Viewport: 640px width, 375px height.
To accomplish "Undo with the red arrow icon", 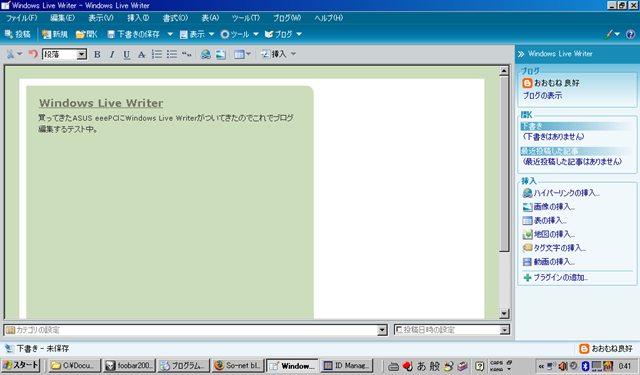I will [x=33, y=54].
